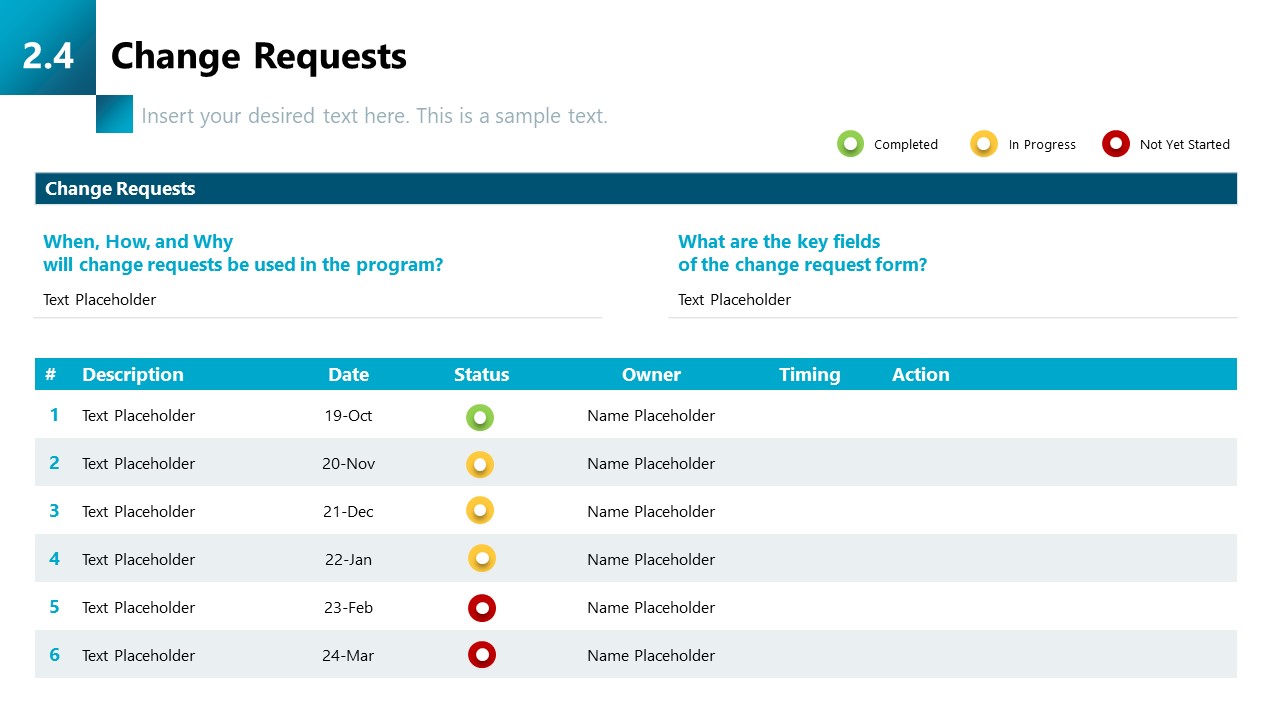Click the 2.4 section number box
The image size is (1280, 720).
tap(48, 47)
